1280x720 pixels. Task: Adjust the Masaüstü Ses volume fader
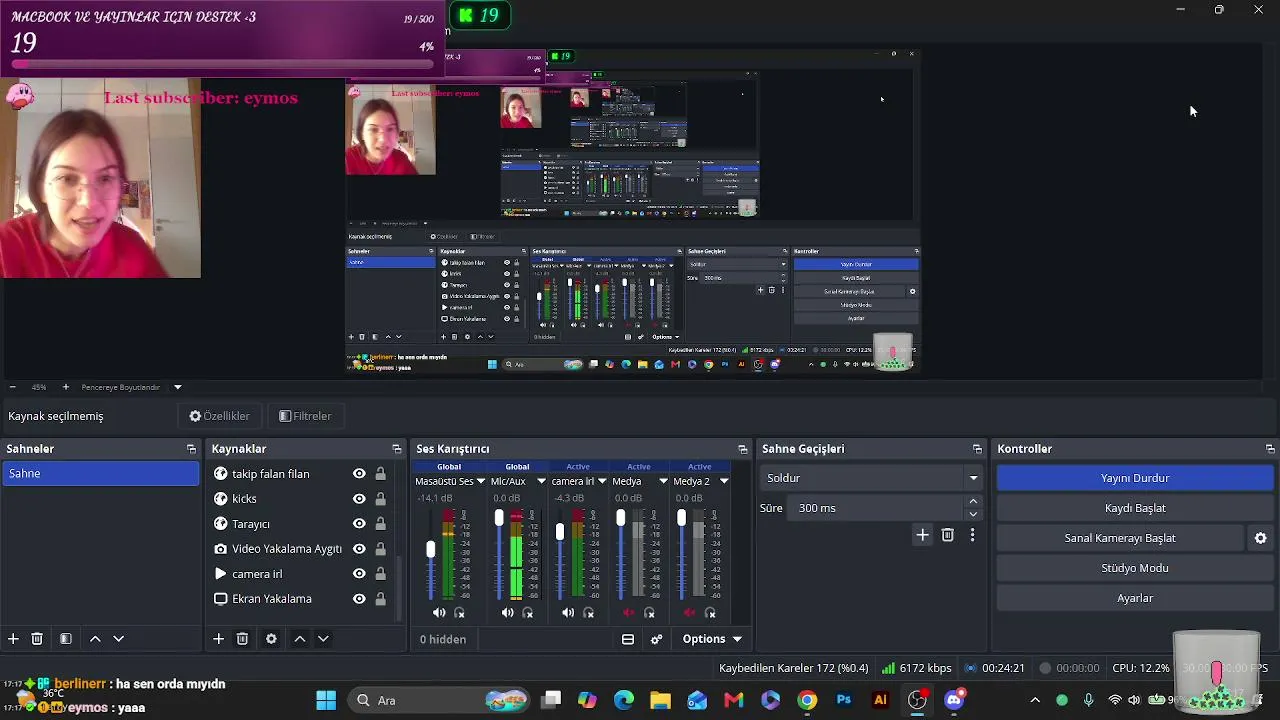coord(431,549)
